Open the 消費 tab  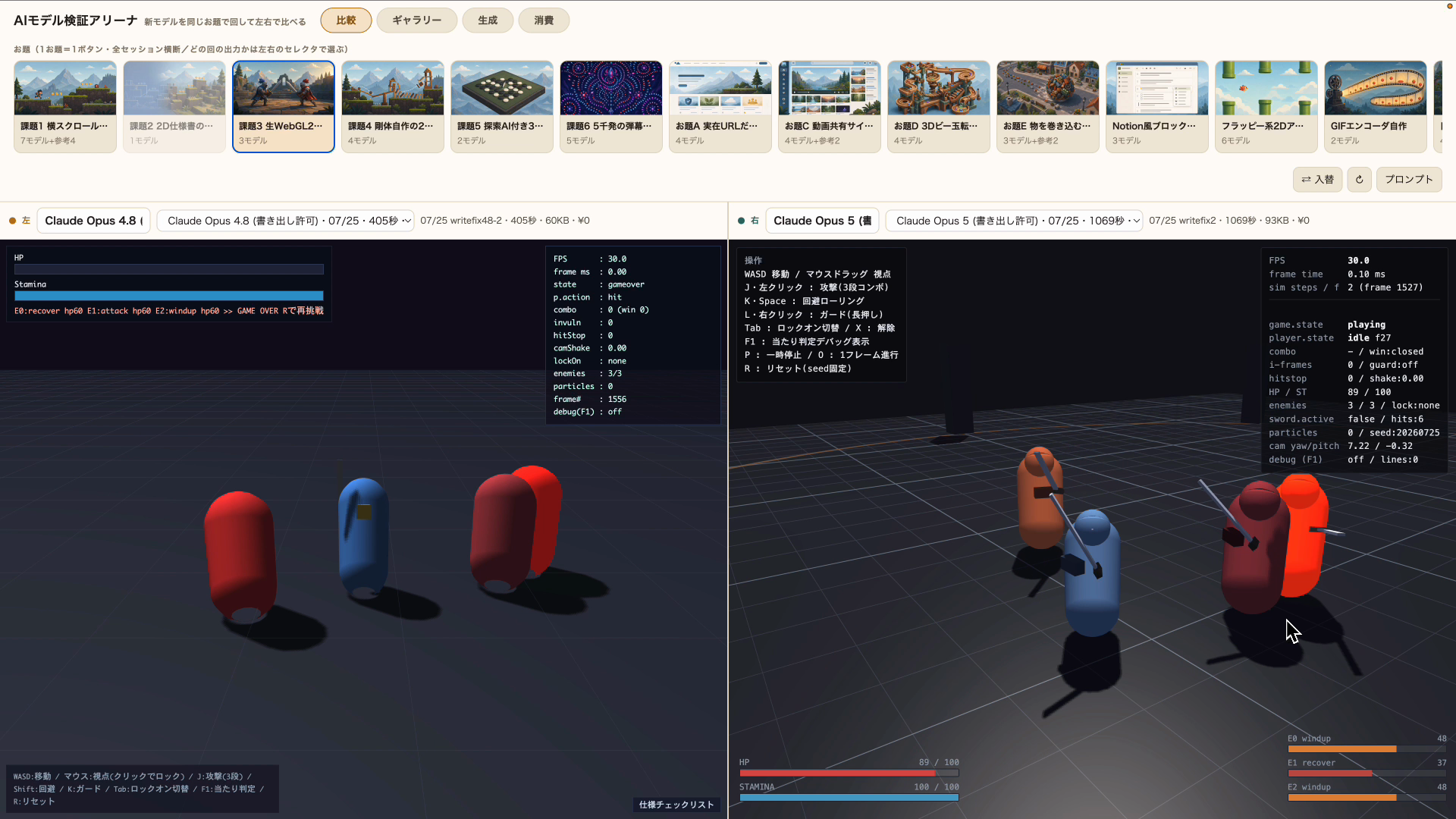coord(544,20)
